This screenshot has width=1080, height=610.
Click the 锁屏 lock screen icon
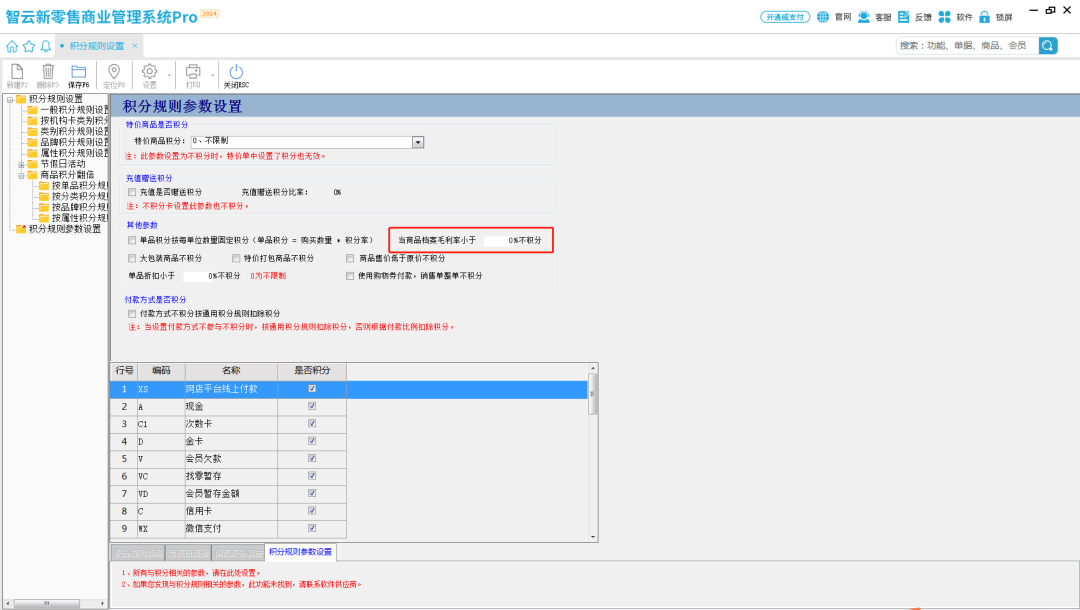pos(984,17)
